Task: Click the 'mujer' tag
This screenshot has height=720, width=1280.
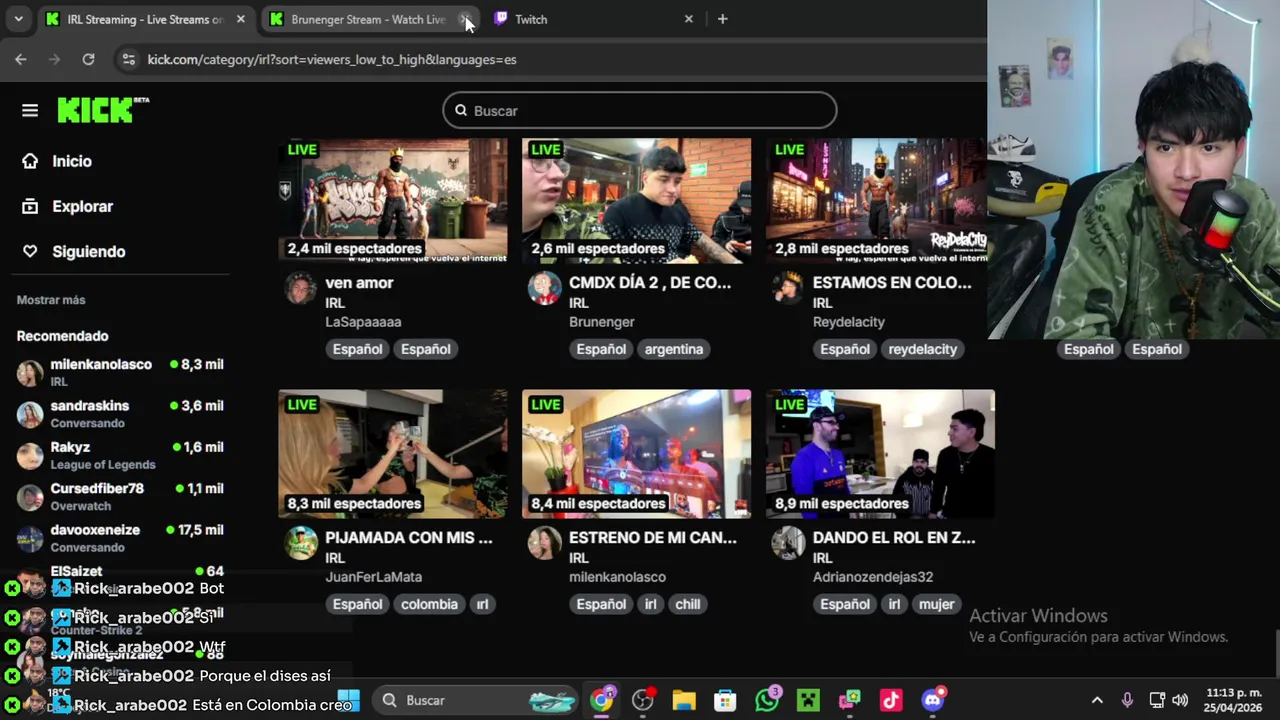Action: (936, 604)
